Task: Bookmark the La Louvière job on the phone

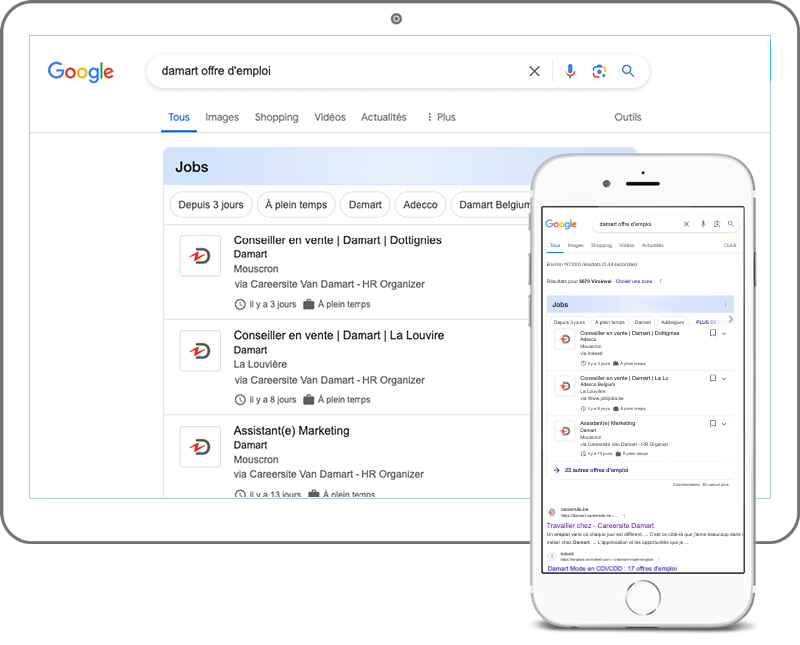Action: pyautogui.click(x=712, y=379)
